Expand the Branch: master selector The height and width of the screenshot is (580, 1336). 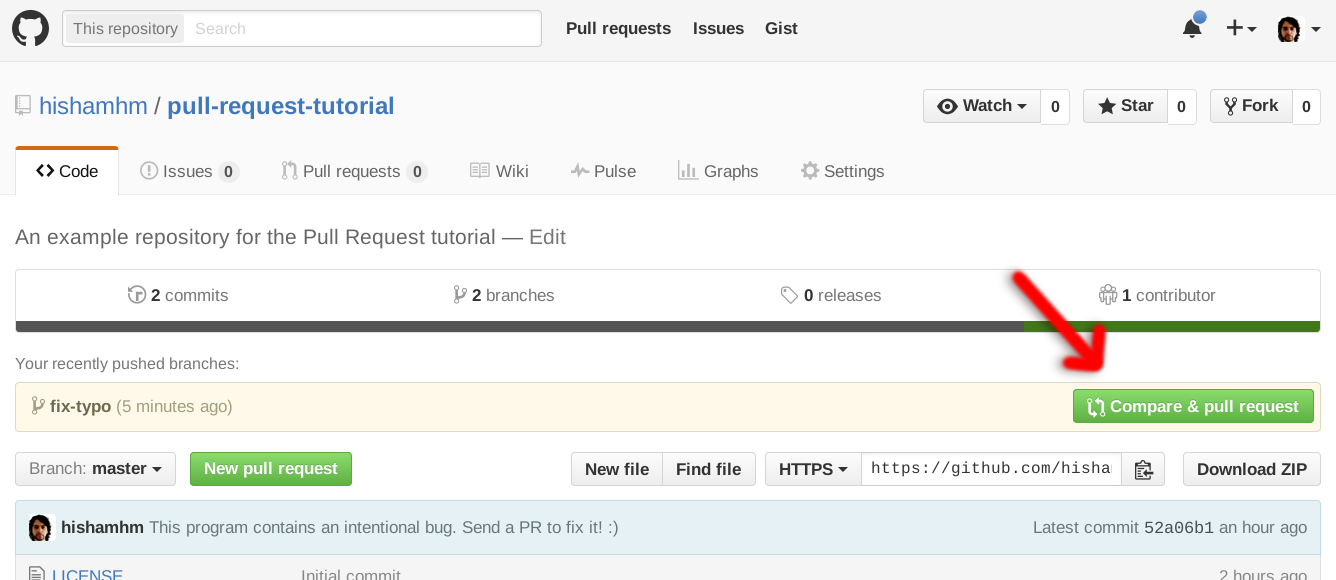[95, 469]
